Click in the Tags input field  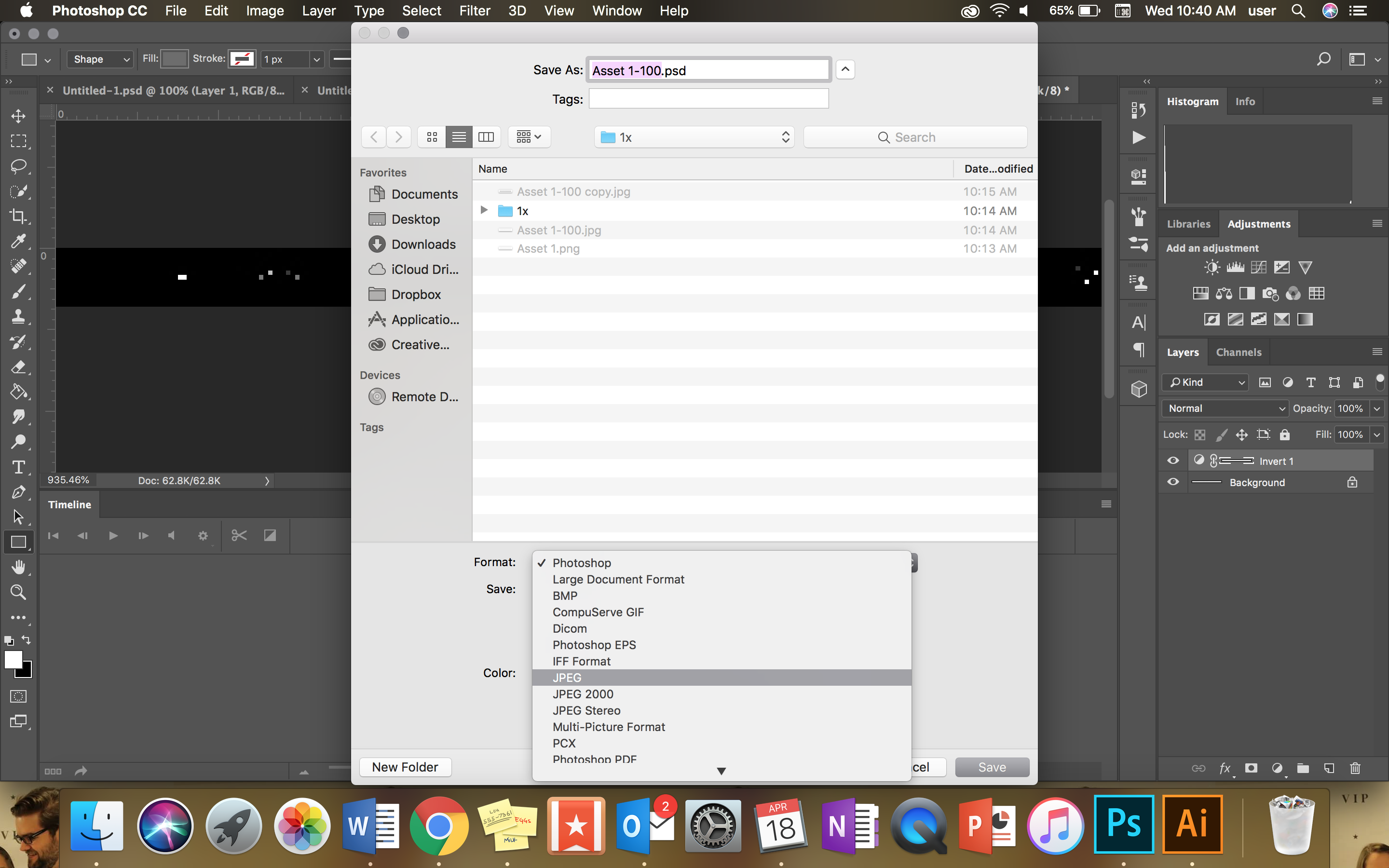(709, 98)
